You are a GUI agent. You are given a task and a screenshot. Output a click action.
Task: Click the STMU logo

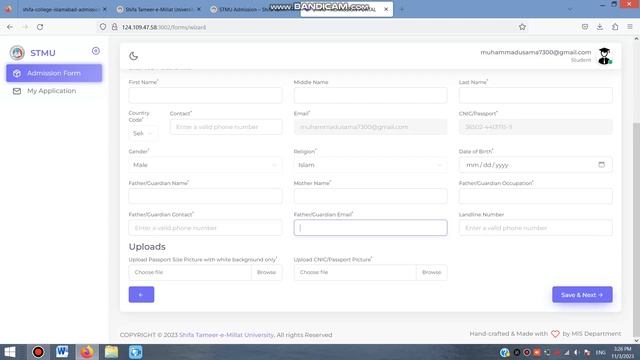tap(17, 53)
